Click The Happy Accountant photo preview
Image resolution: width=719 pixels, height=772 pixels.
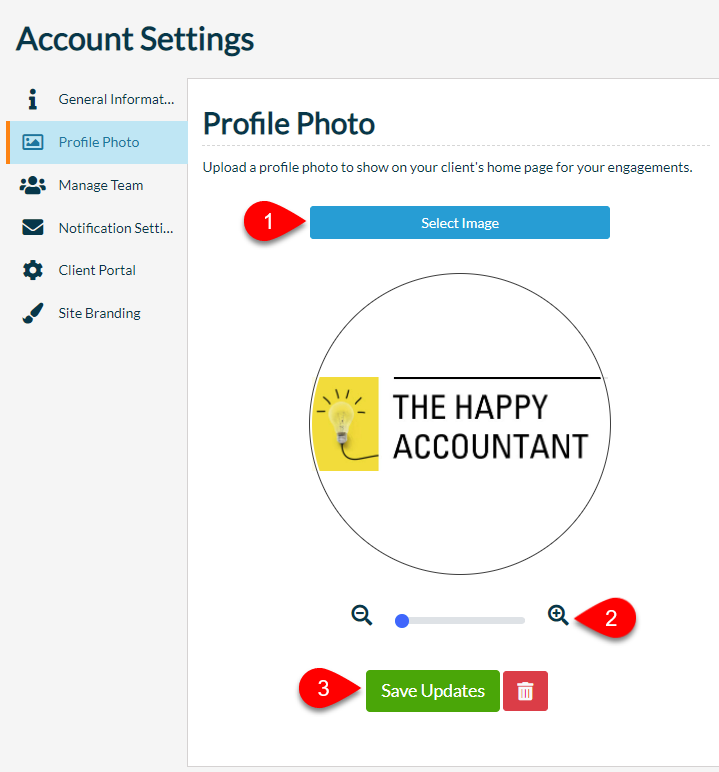pyautogui.click(x=460, y=424)
